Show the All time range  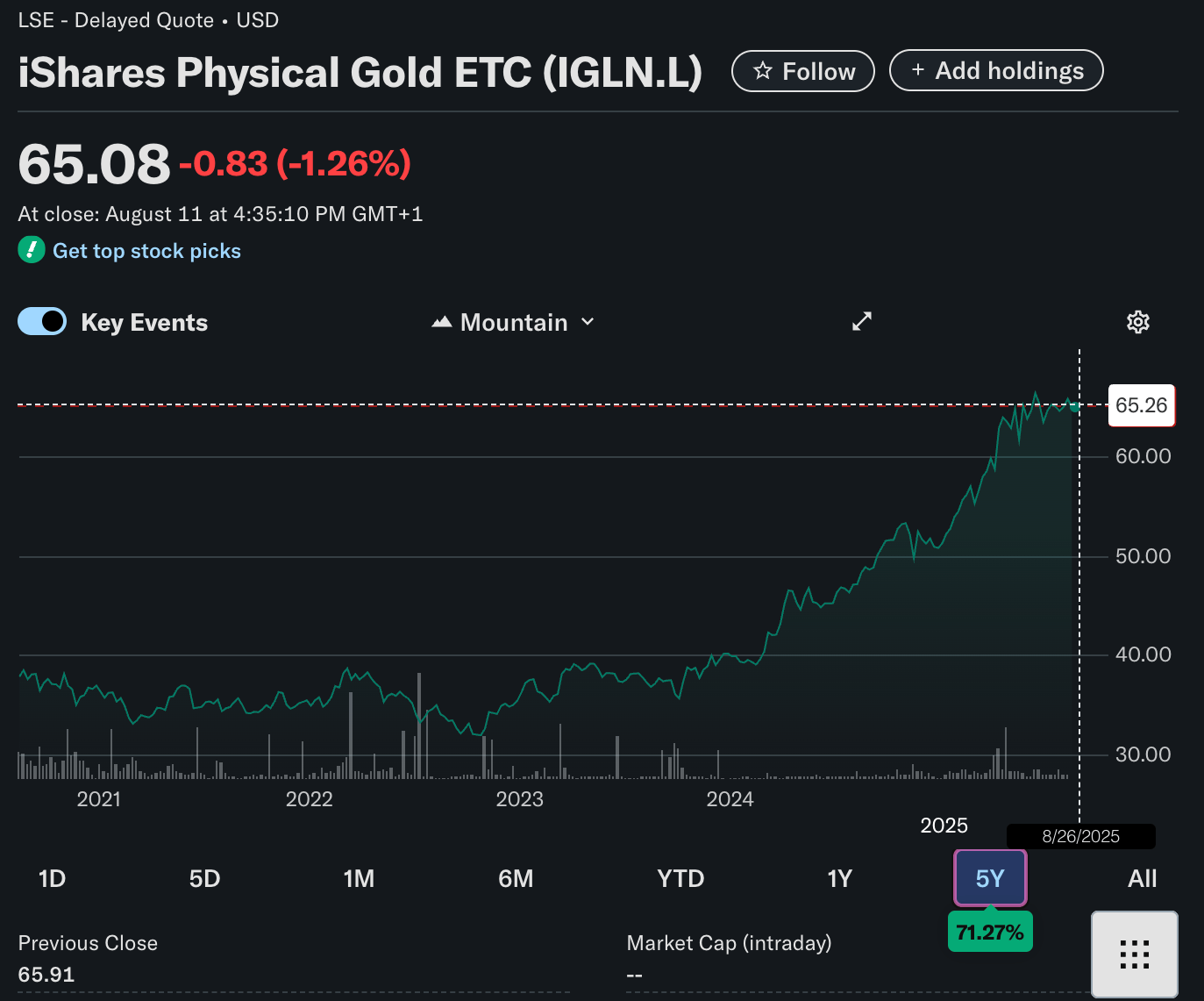click(x=1142, y=878)
